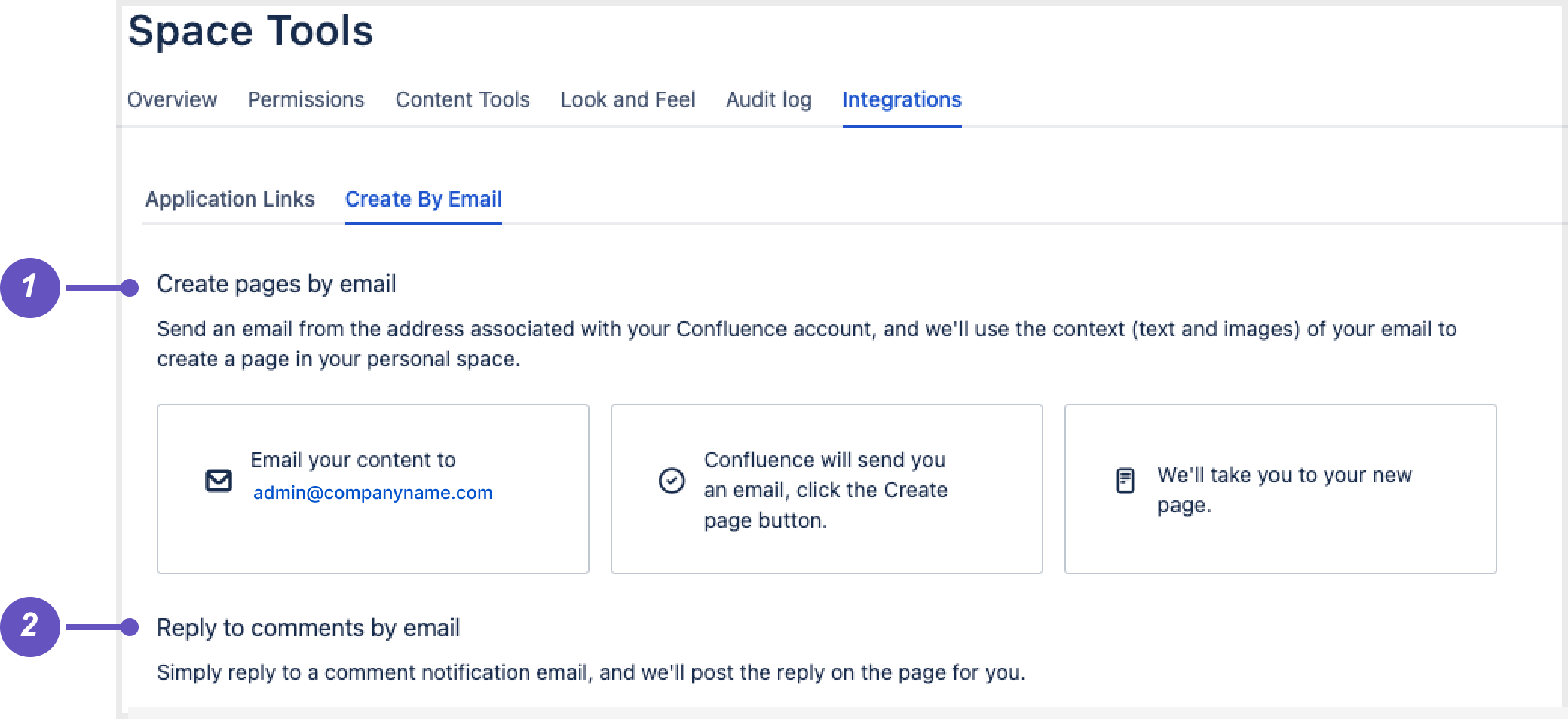
Task: Click the admin@companyname.com email link
Action: click(372, 493)
